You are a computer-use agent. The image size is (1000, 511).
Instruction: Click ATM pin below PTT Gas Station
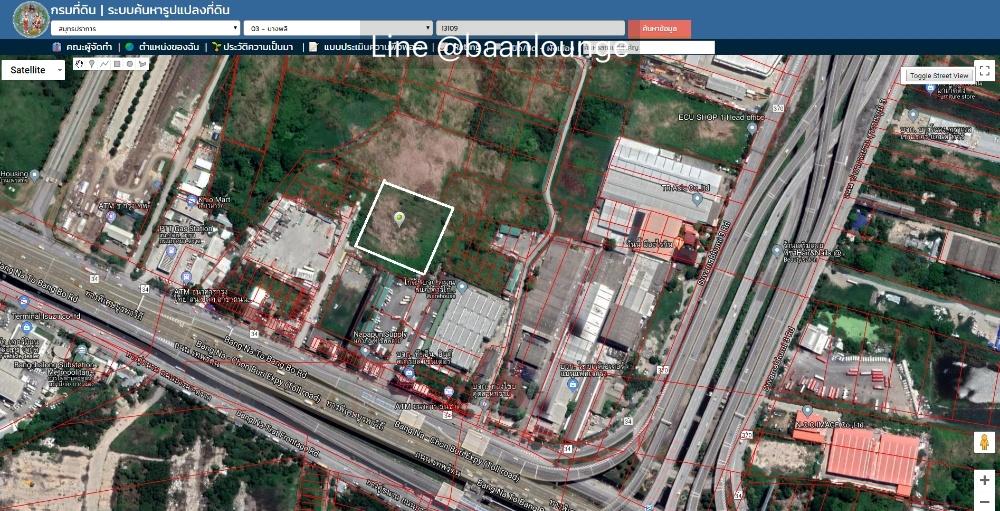coord(186,277)
